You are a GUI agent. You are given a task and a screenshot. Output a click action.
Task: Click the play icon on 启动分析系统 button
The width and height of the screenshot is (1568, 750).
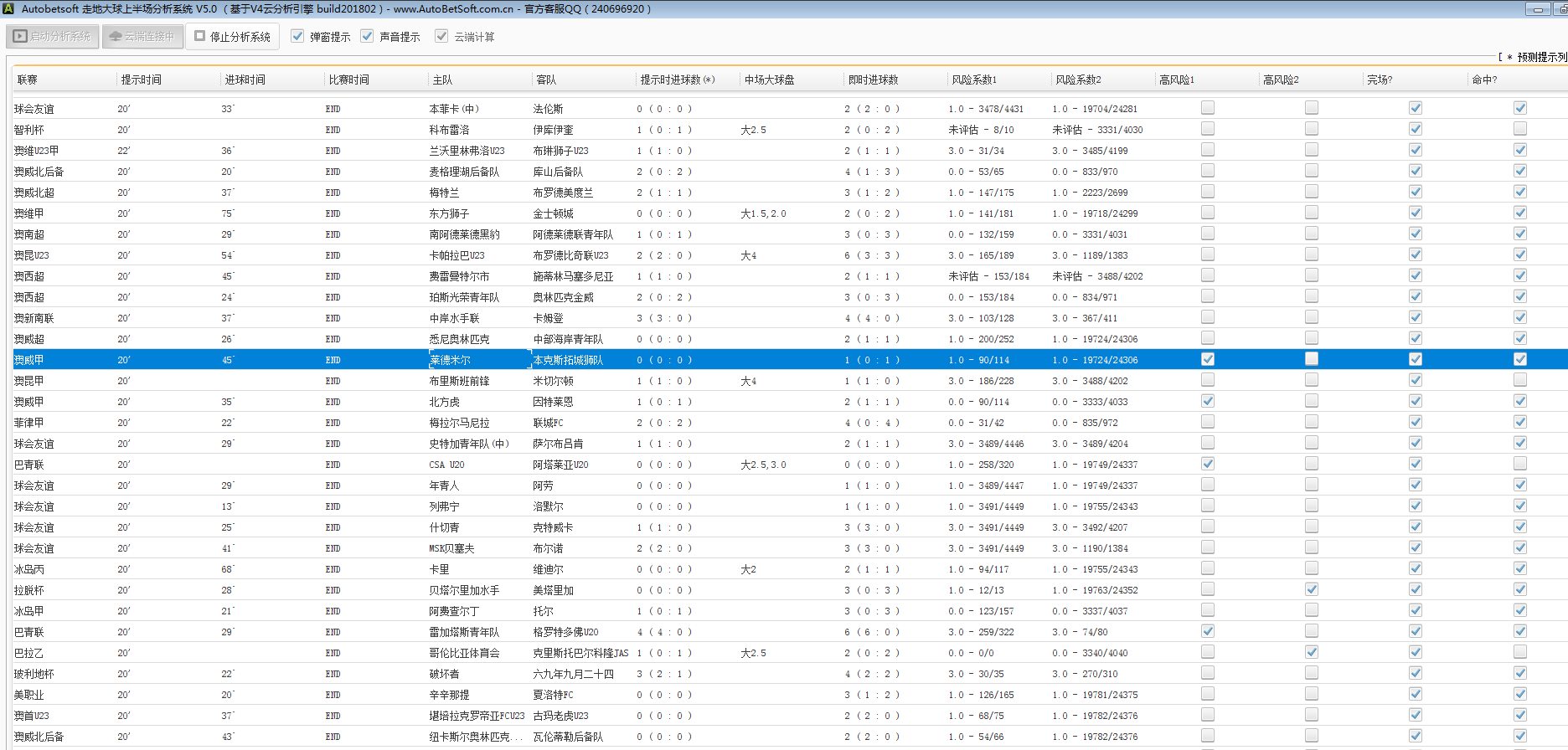click(x=20, y=37)
